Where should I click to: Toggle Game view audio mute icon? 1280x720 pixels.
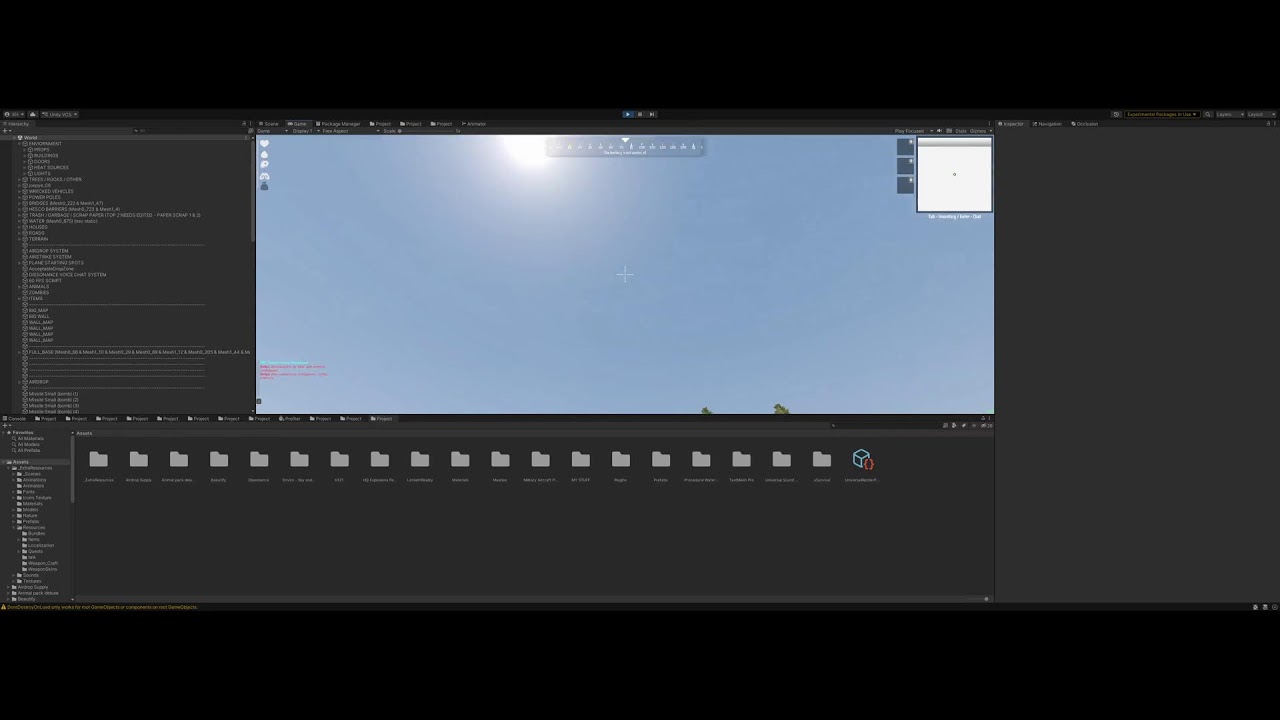point(940,131)
